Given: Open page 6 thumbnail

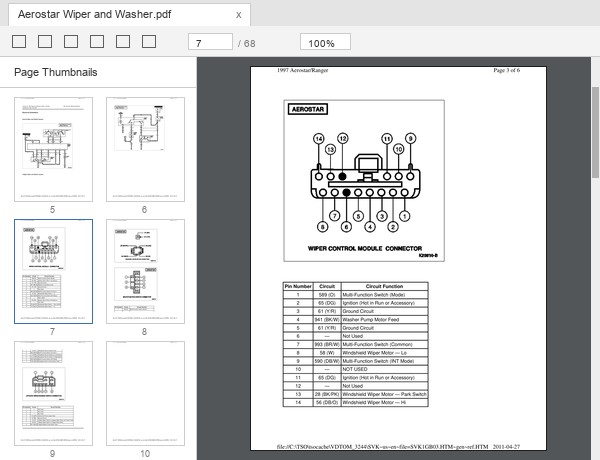Looking at the screenshot, I should (x=145, y=149).
